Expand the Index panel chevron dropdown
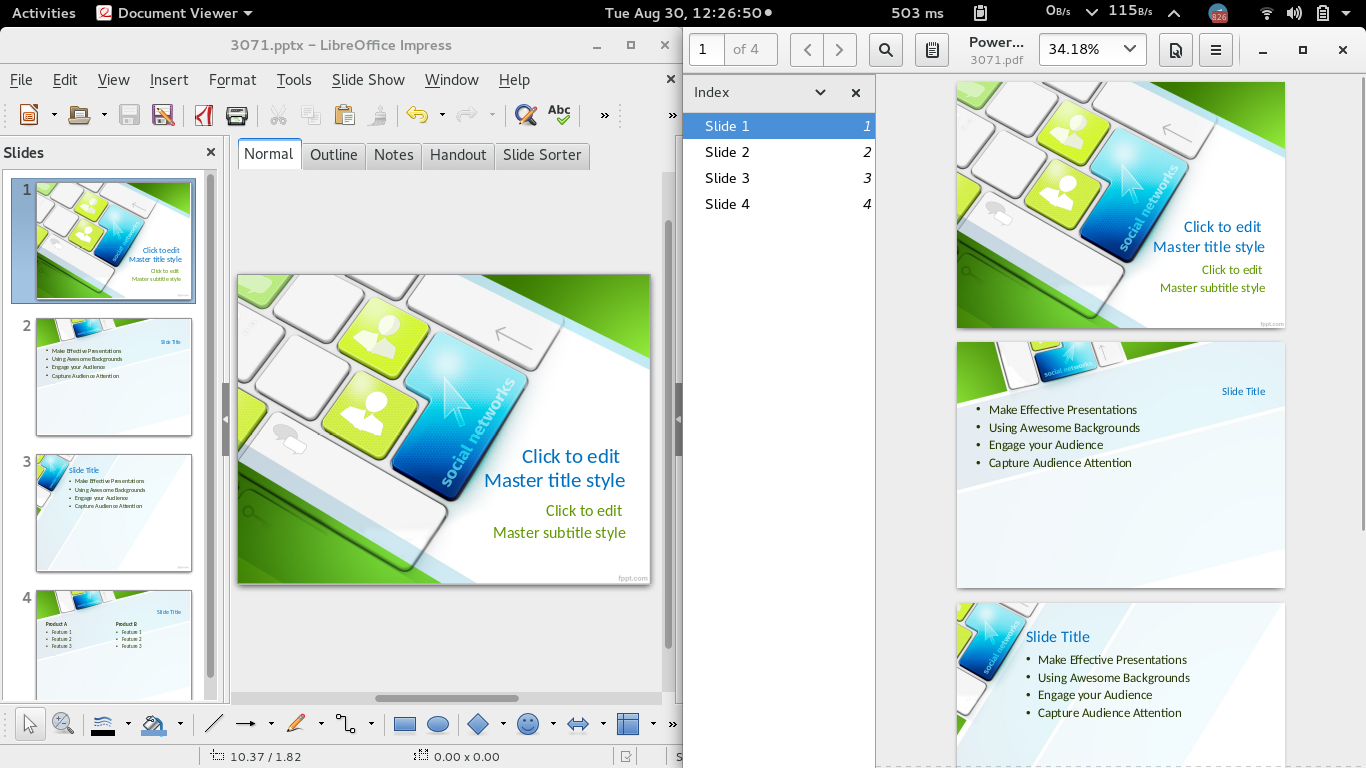 (x=820, y=92)
